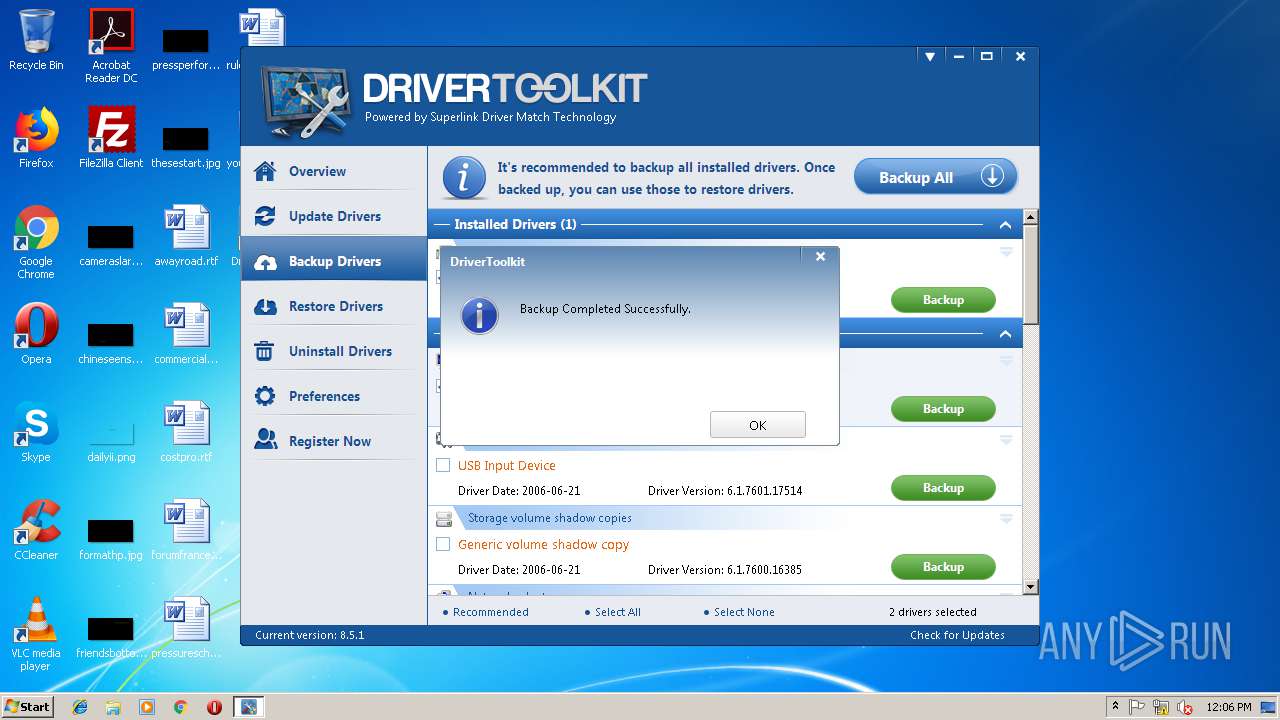Image resolution: width=1280 pixels, height=720 pixels.
Task: Click the info icon beside backup recommendation
Action: (463, 178)
